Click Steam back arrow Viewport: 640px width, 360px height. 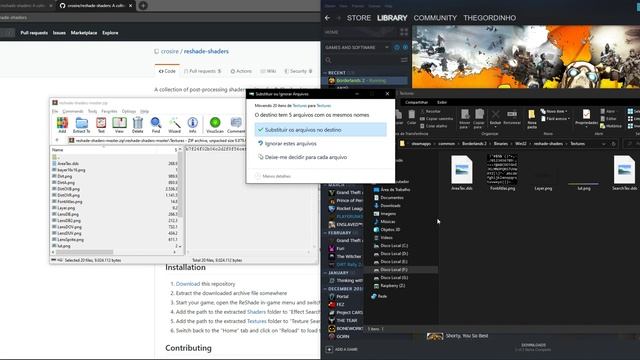pyautogui.click(x=327, y=18)
